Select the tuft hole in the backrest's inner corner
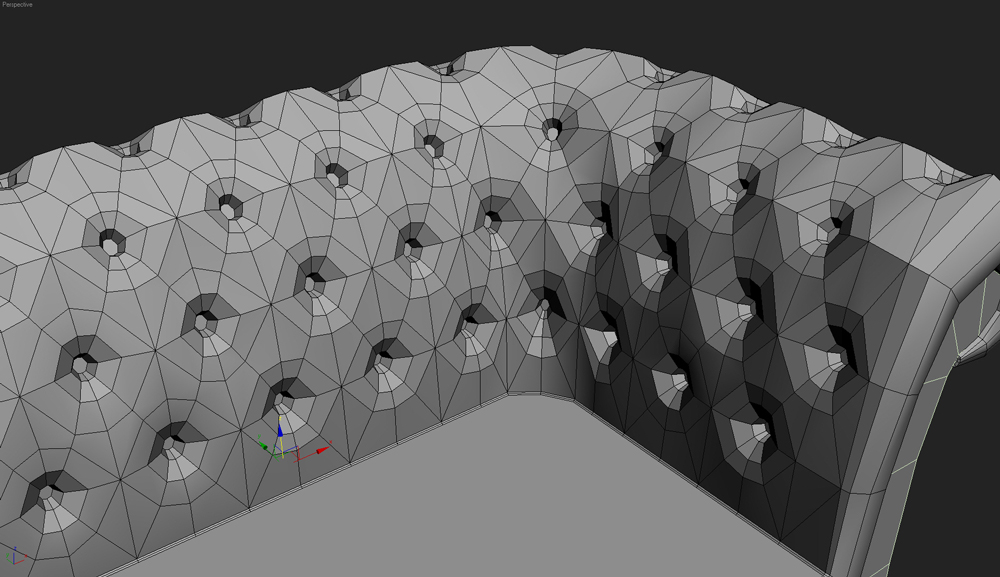This screenshot has width=1000, height=577. click(547, 304)
